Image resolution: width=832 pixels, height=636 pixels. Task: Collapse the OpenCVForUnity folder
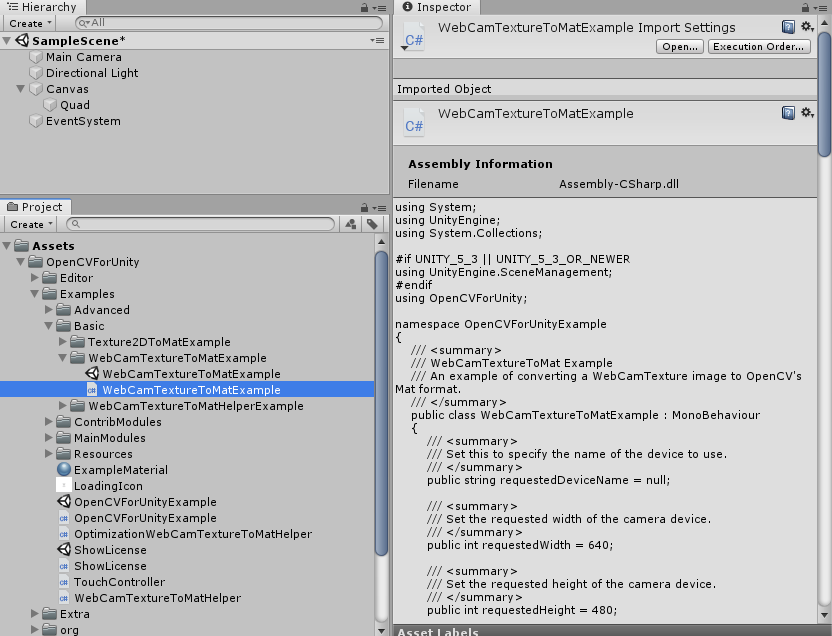tap(20, 262)
